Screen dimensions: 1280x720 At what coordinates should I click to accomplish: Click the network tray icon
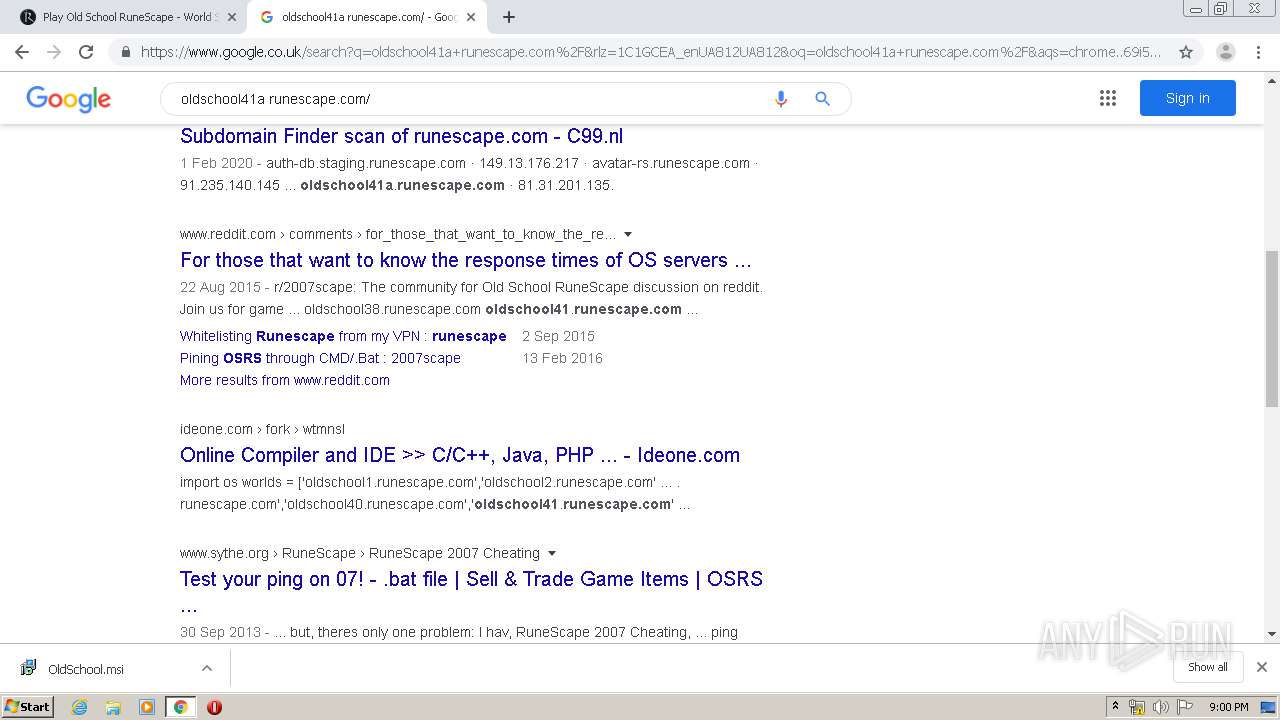(1137, 707)
